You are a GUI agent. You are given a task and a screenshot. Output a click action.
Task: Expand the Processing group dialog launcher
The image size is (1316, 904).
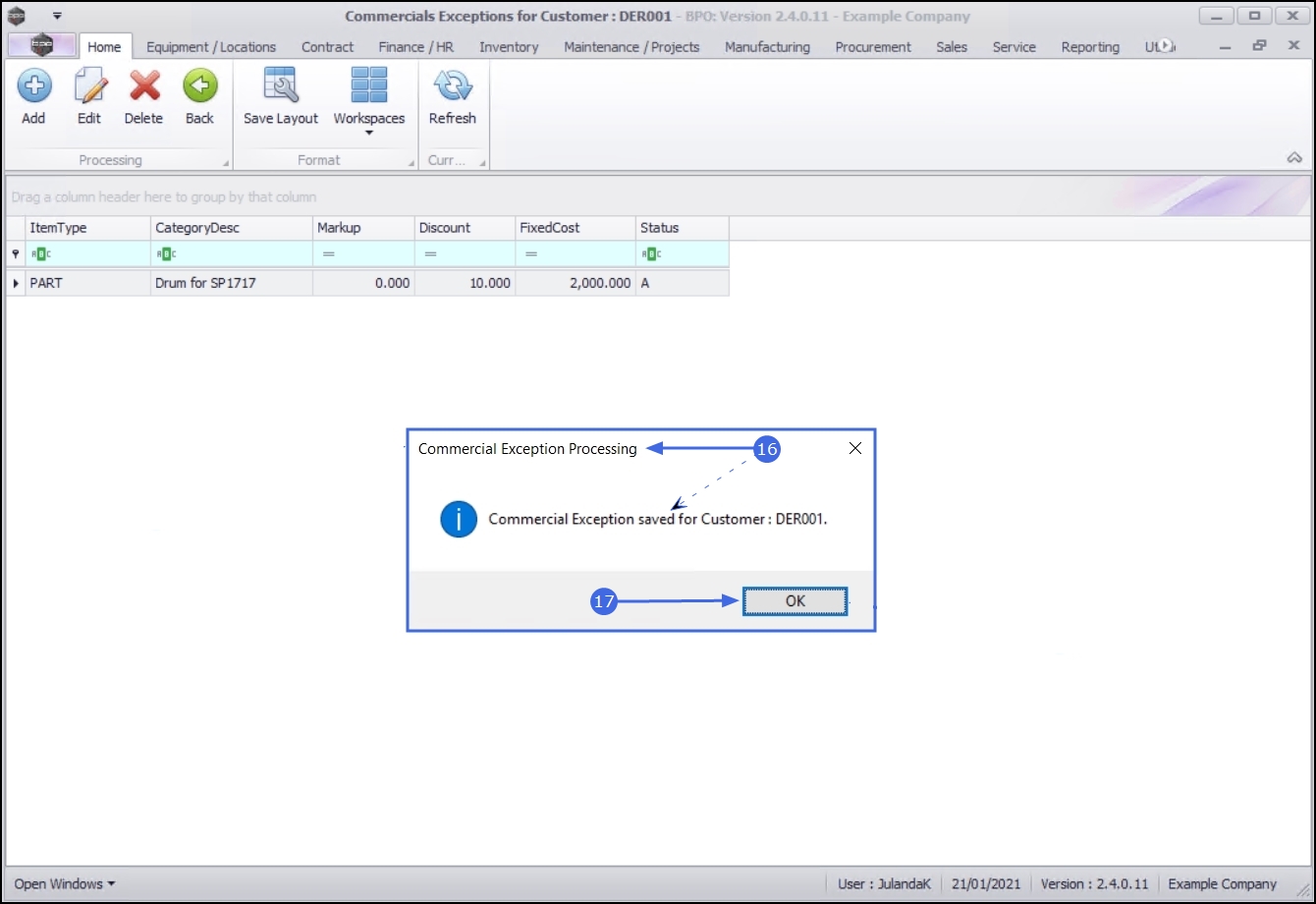(226, 163)
